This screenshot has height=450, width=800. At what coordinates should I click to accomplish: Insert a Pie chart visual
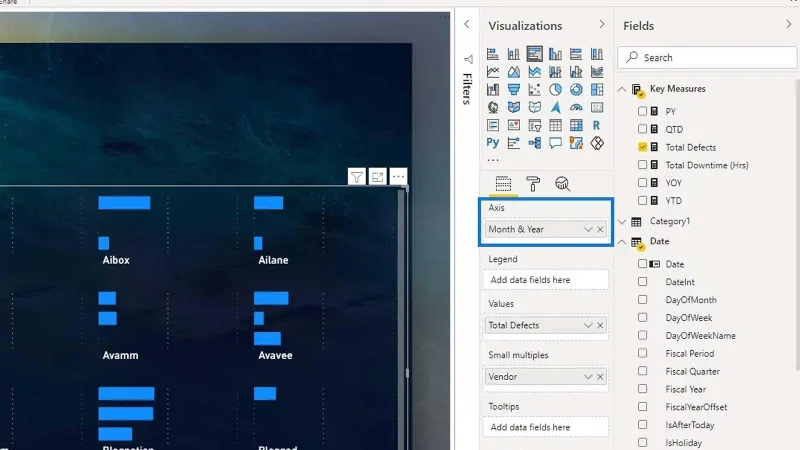click(555, 89)
